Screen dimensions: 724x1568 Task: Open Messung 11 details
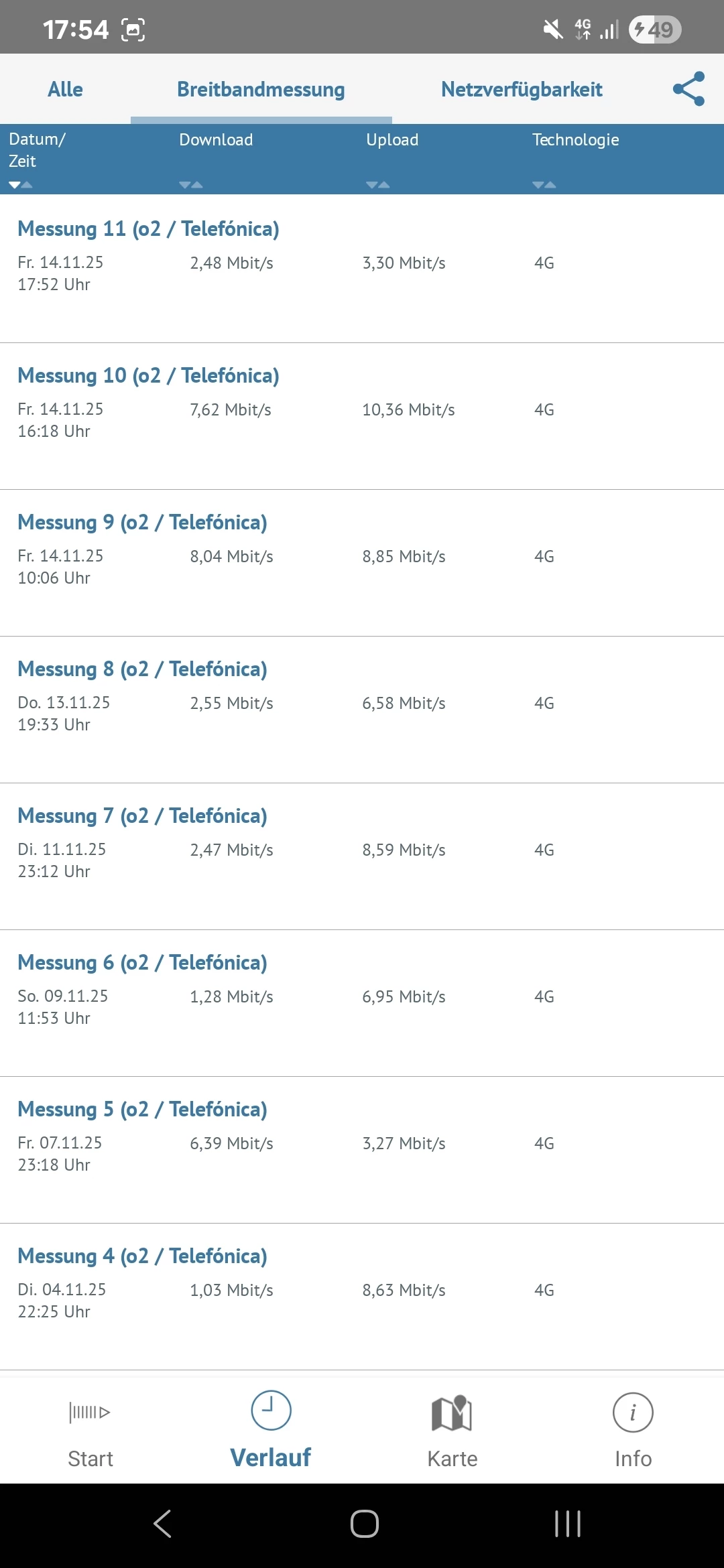148,229
